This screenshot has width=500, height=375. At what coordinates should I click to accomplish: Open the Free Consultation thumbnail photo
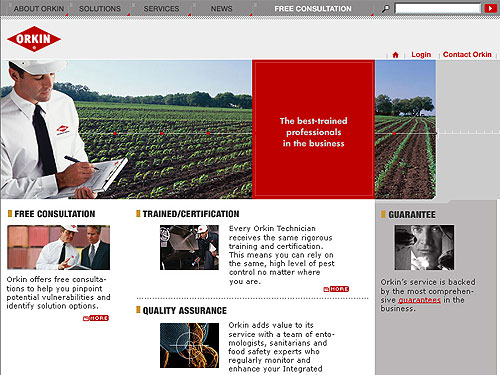pos(59,247)
